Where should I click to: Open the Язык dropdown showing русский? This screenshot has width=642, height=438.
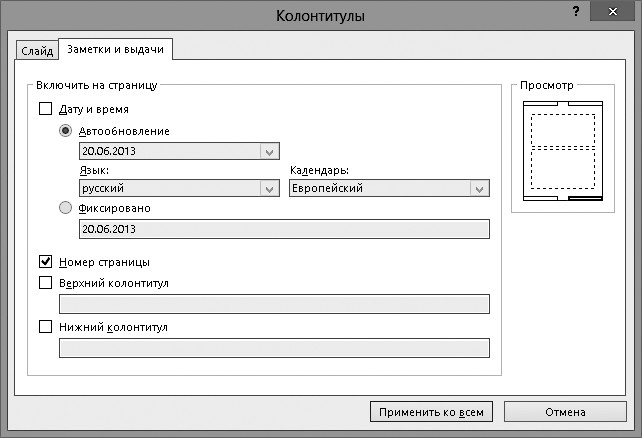coord(269,188)
